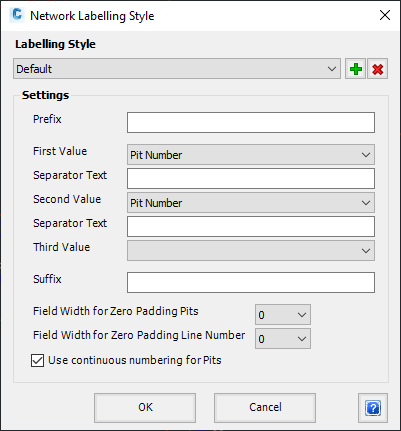
Task: Open help with the blue question mark icon
Action: click(373, 408)
